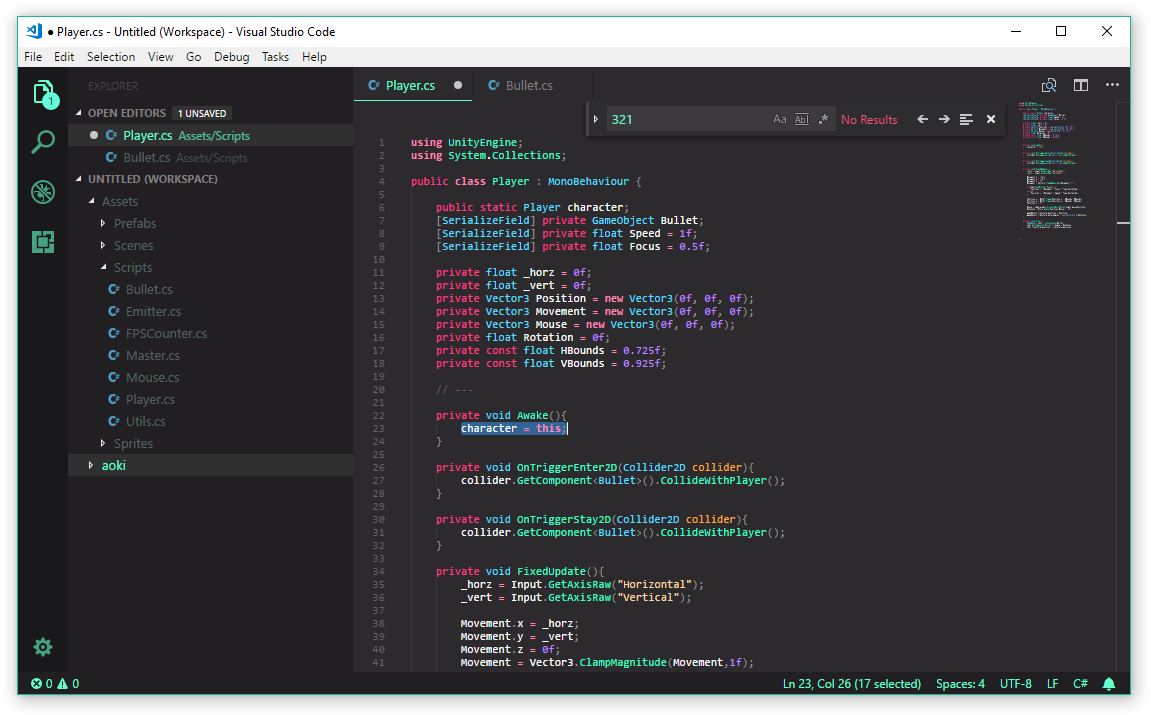Image resolution: width=1151 pixels, height=715 pixels.
Task: Split the editor
Action: point(1081,85)
